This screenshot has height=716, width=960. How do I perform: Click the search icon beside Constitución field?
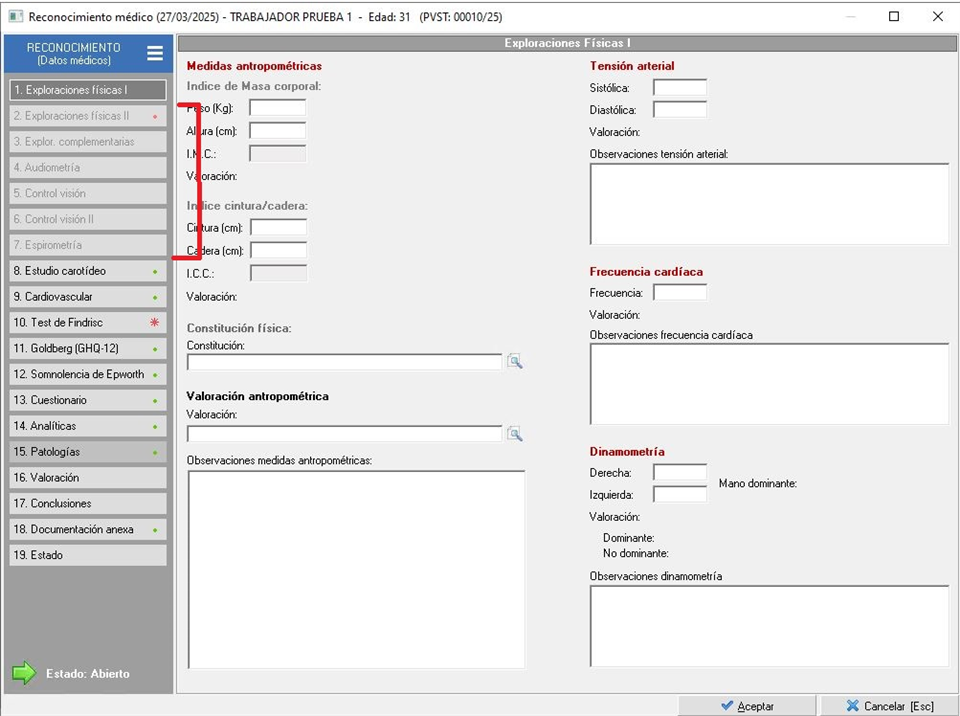pyautogui.click(x=514, y=362)
